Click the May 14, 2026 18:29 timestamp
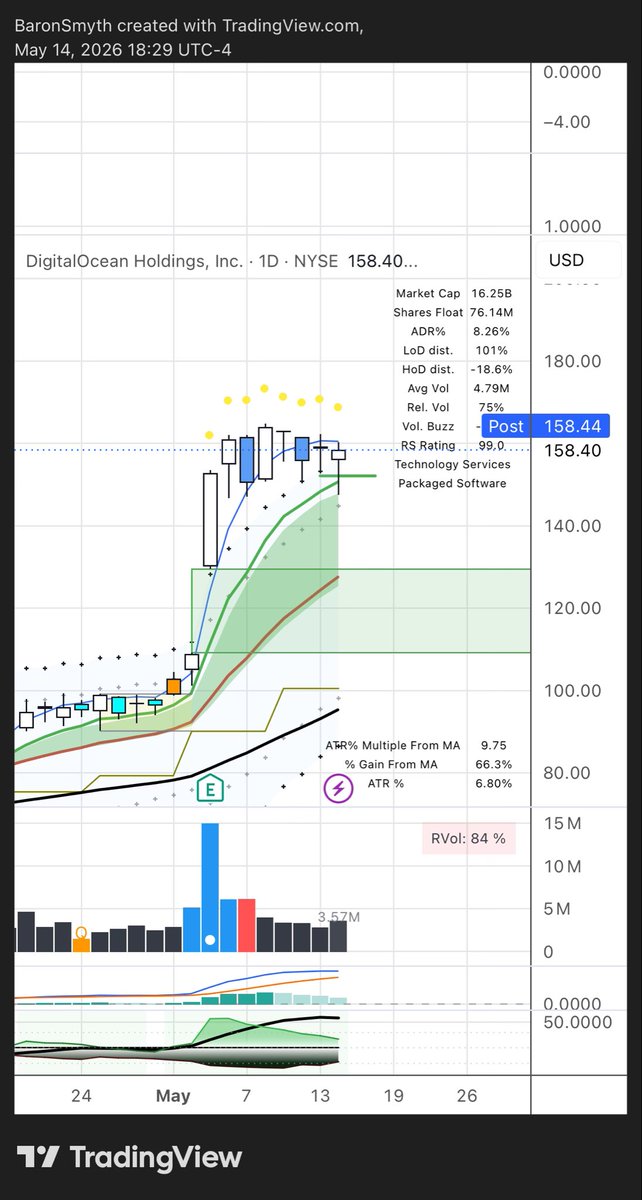 pos(123,50)
